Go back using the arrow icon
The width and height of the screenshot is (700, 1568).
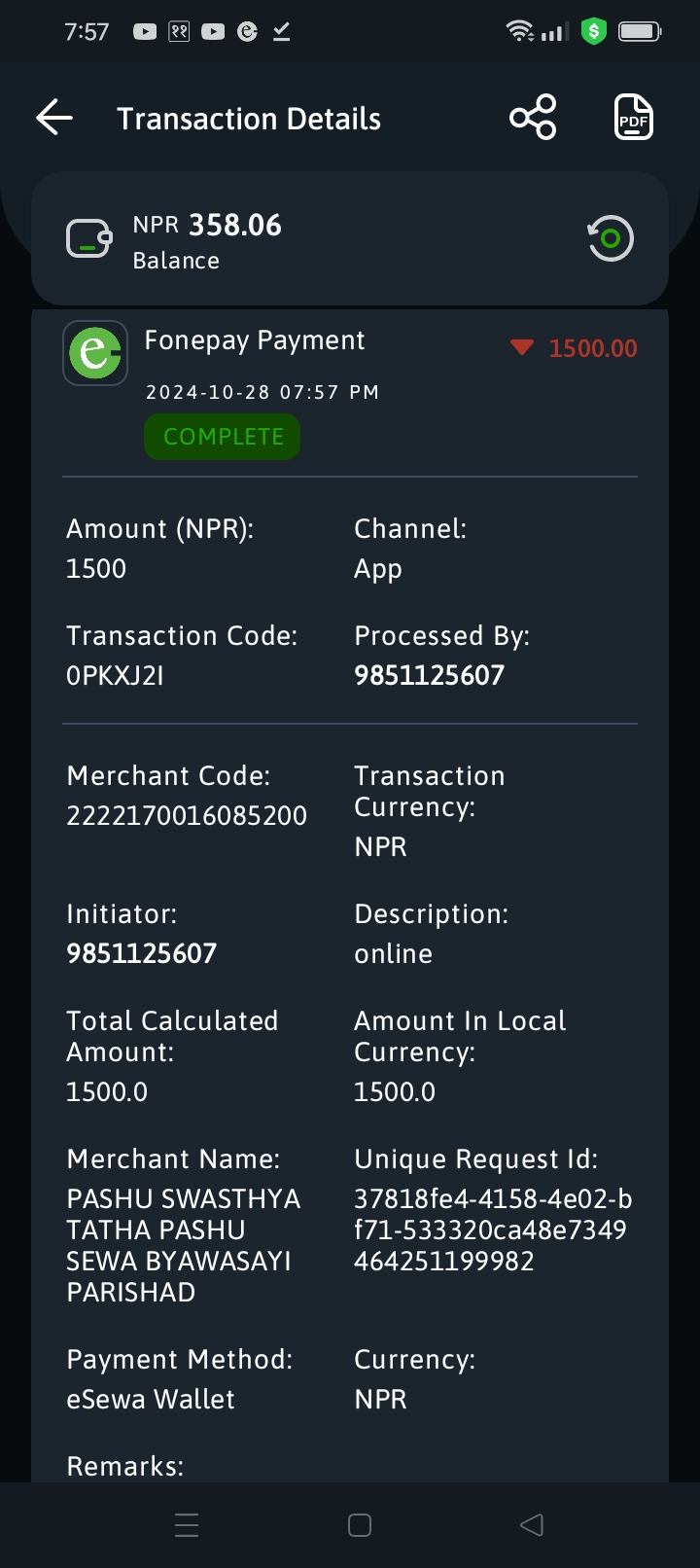54,118
